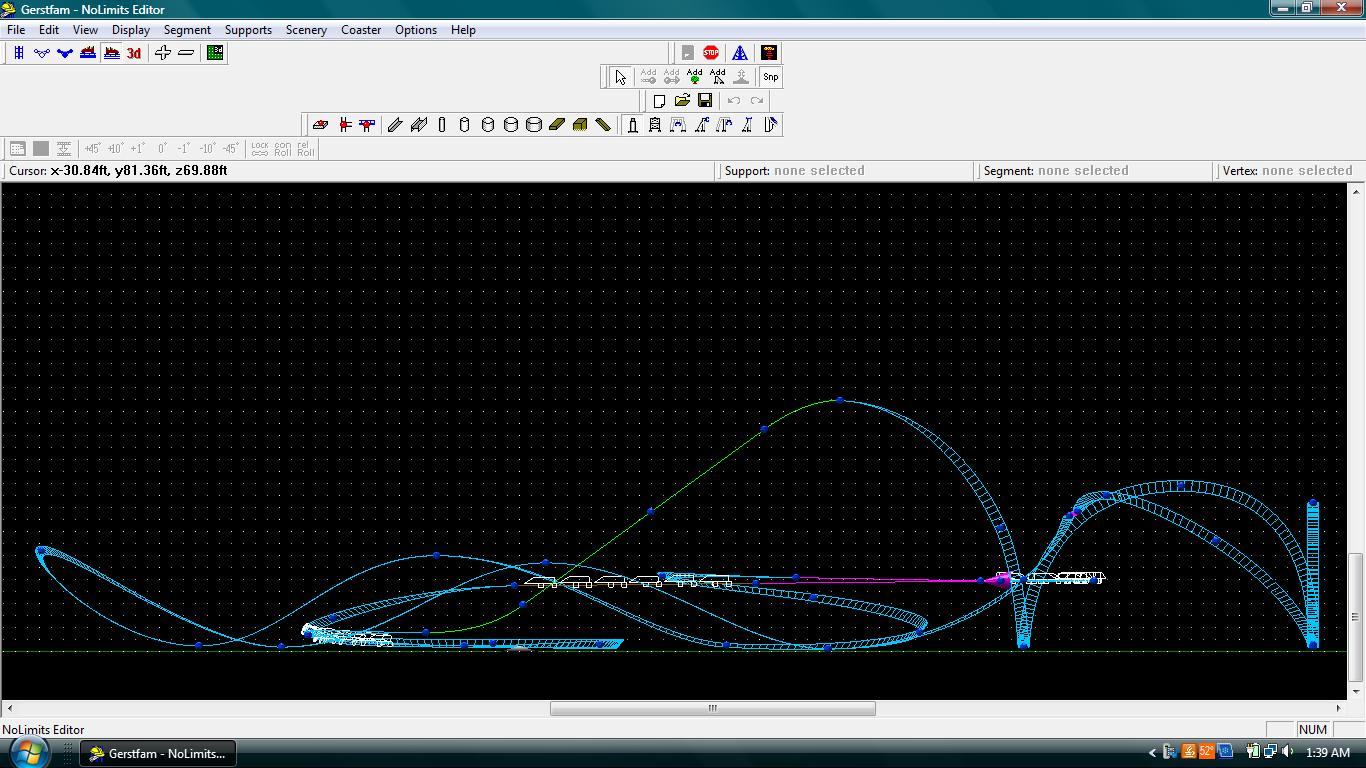Save the track with floppy disk icon
The image size is (1366, 768).
pyautogui.click(x=705, y=101)
